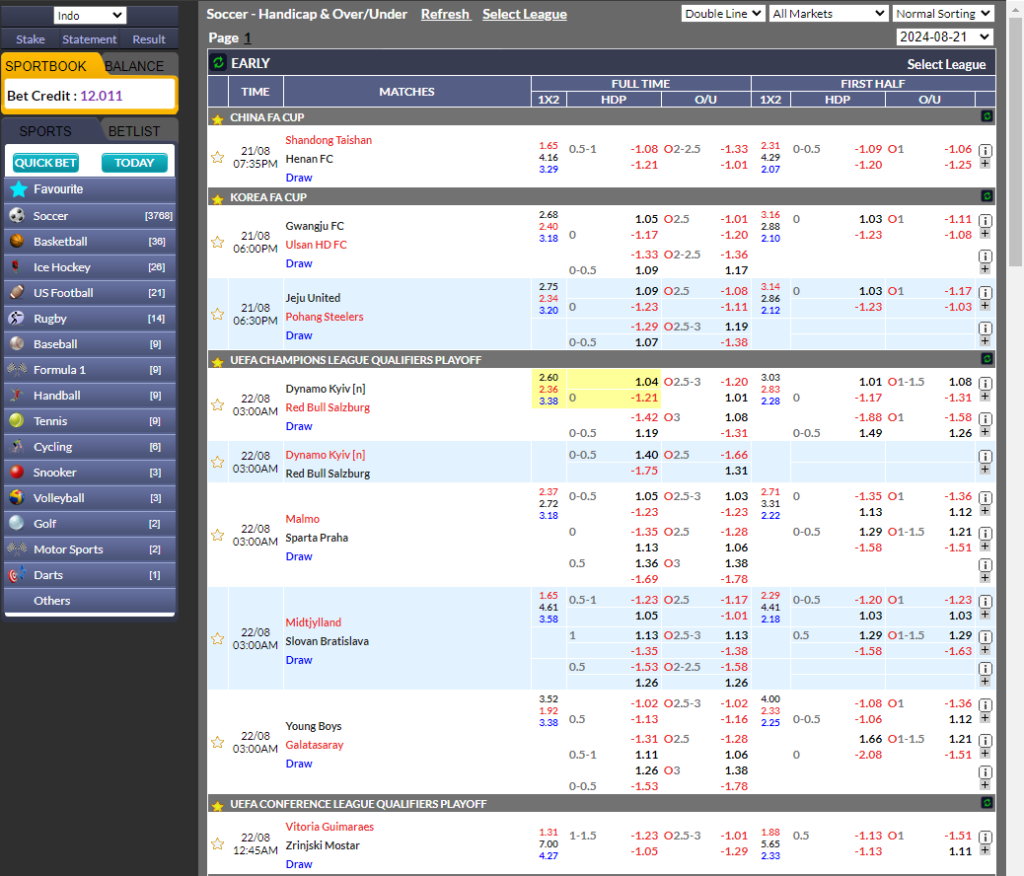Click the Basketball sport icon
Screen dimensions: 1024x876
(16, 241)
